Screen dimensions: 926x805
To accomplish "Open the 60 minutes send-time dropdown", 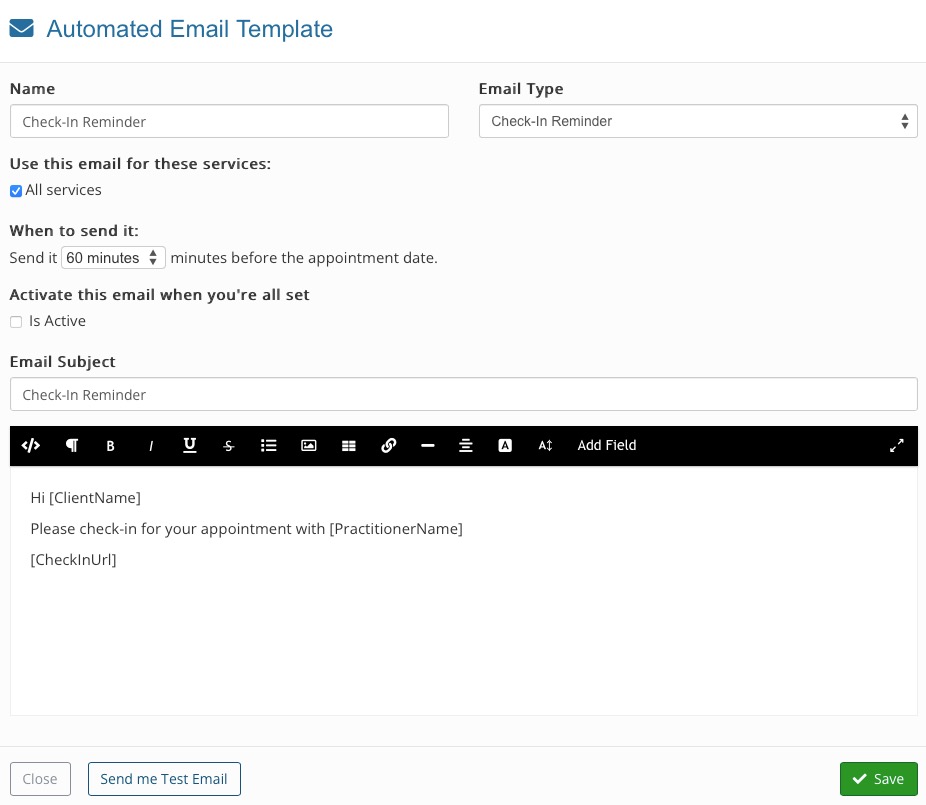I will coord(113,258).
